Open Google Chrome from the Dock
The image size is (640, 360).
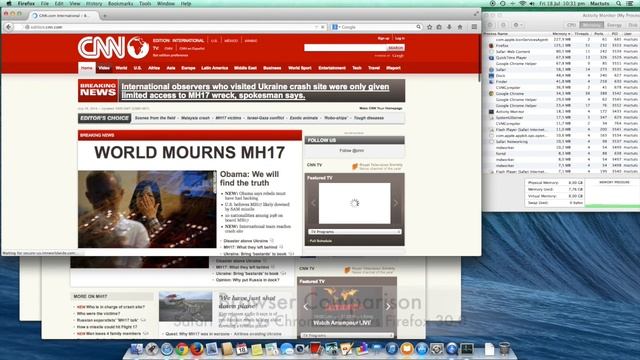(x=182, y=349)
